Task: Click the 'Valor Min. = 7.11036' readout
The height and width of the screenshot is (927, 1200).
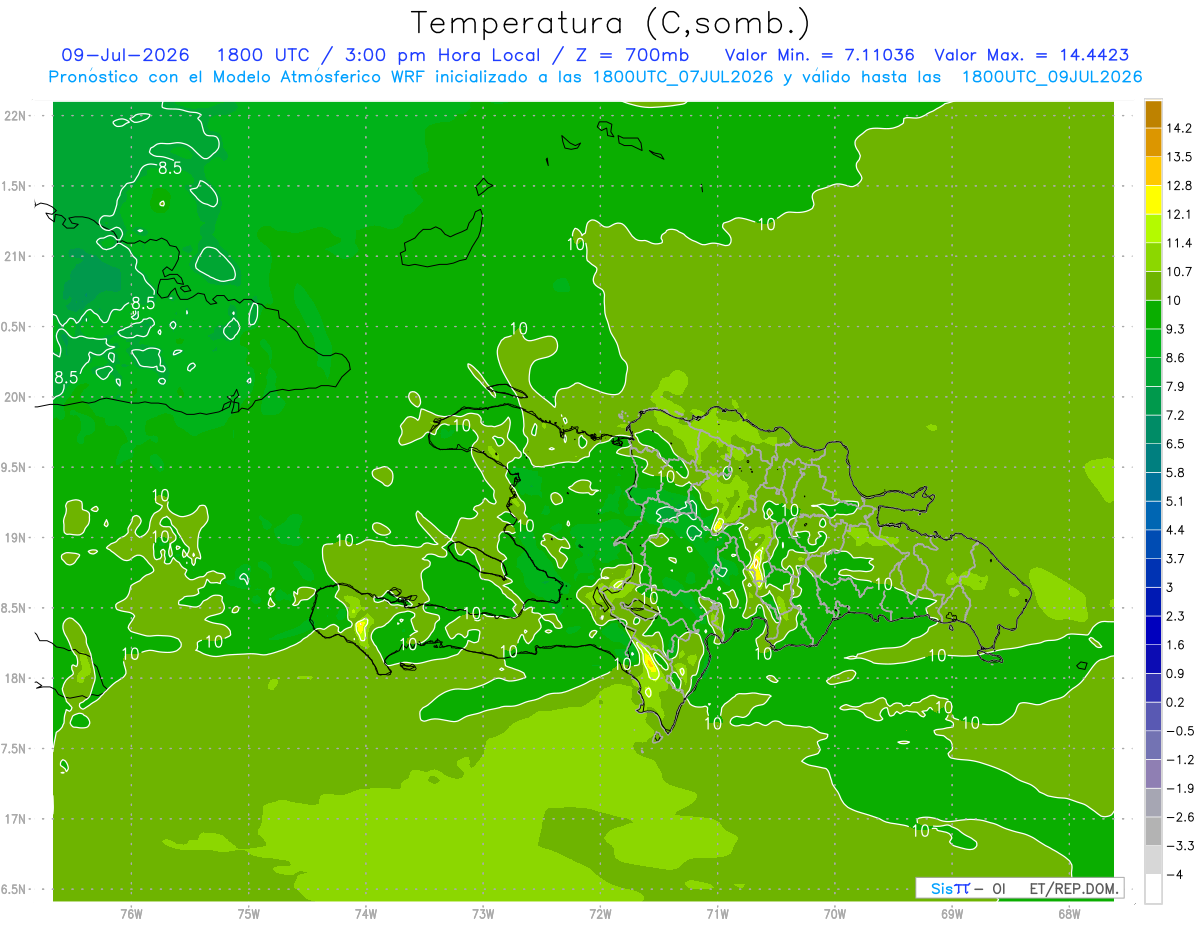Action: 819,55
